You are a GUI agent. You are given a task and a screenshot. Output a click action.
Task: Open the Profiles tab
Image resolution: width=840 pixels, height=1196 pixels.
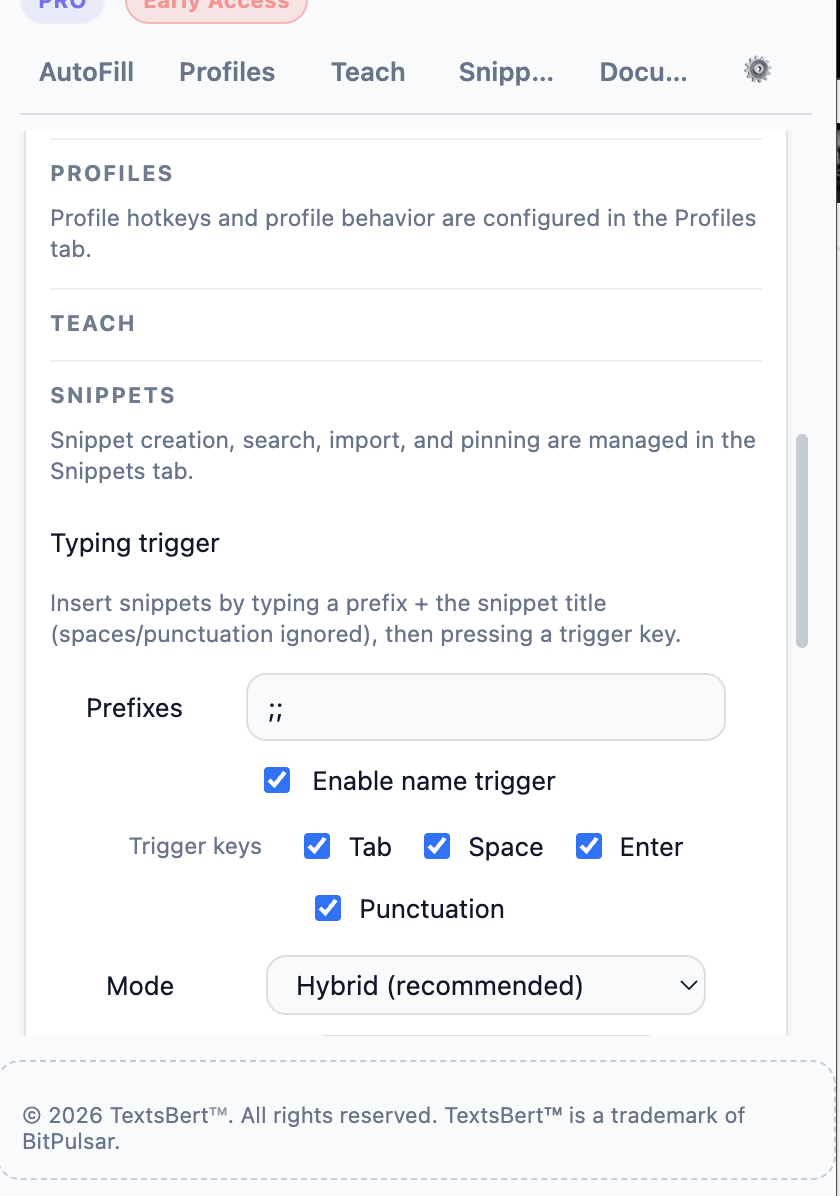pos(227,71)
